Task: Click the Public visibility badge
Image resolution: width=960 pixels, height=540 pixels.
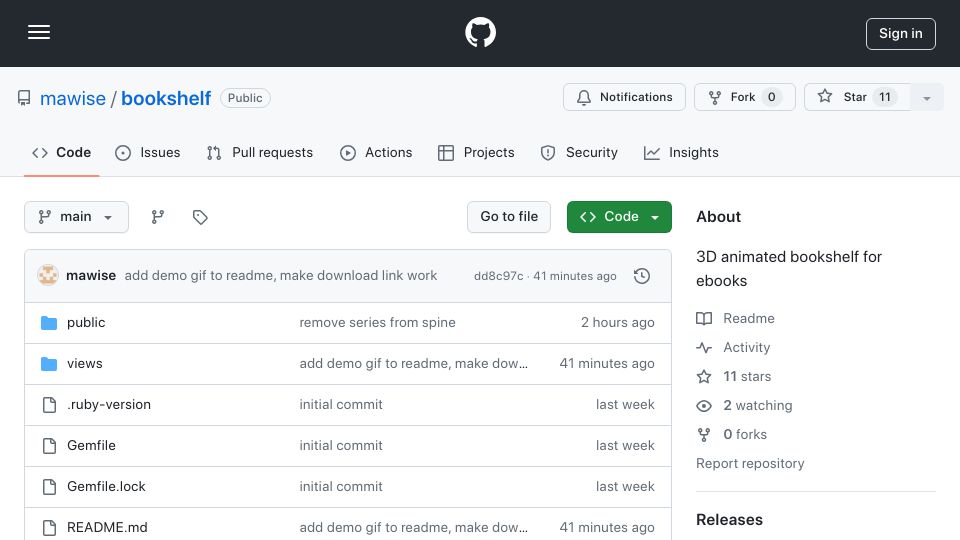Action: tap(245, 98)
